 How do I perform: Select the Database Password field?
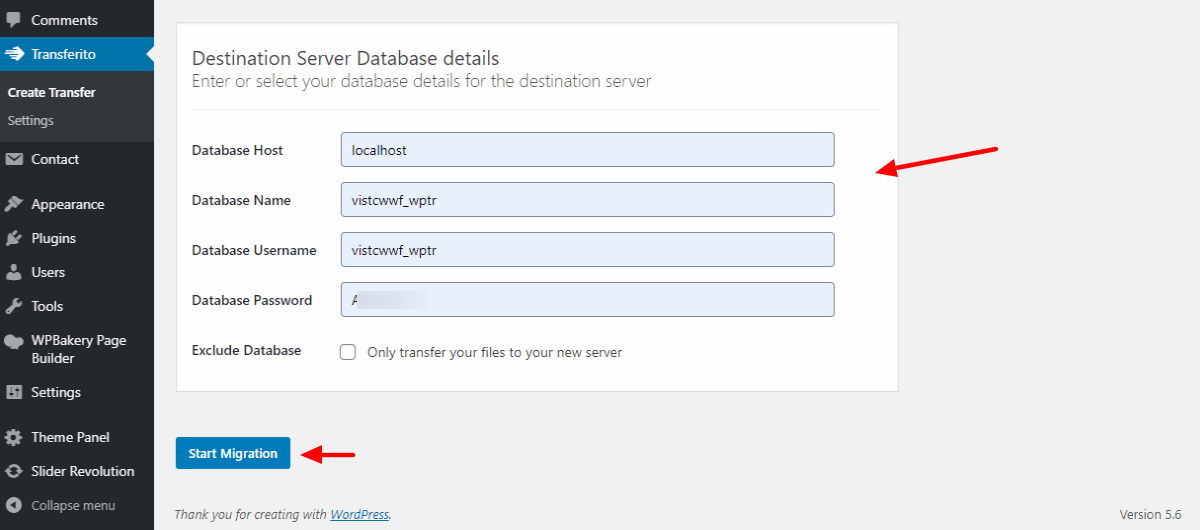587,300
